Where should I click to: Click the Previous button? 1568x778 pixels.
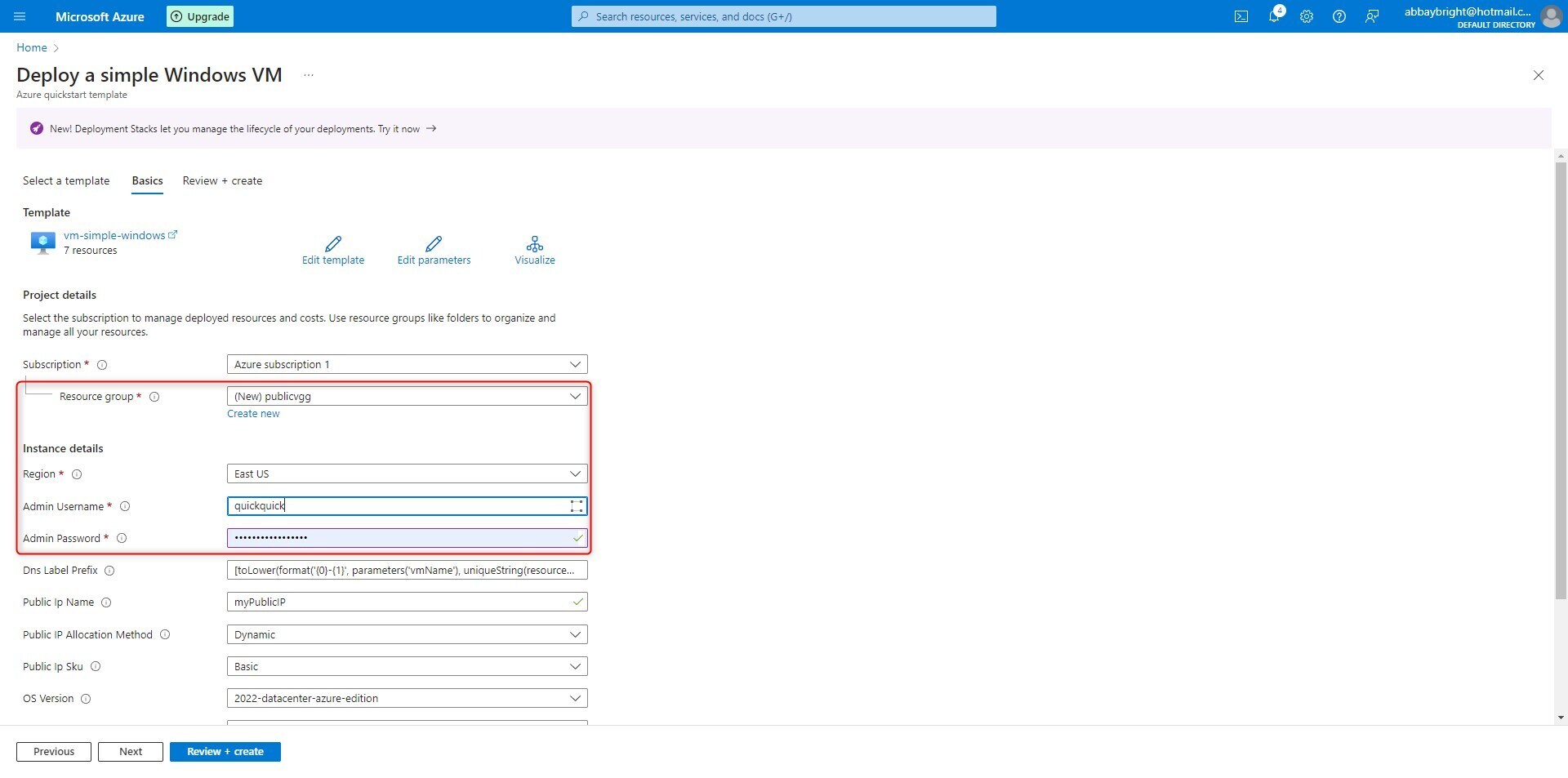(54, 752)
